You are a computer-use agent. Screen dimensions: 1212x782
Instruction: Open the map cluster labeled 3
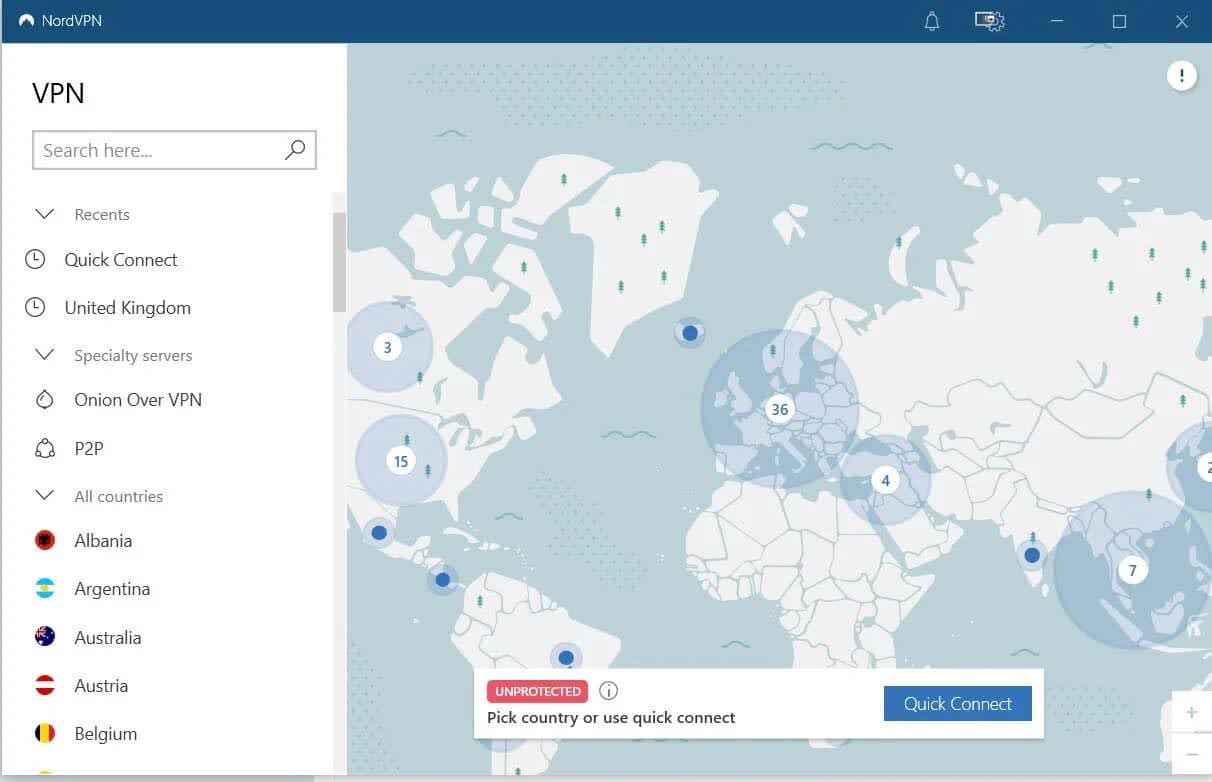(388, 348)
